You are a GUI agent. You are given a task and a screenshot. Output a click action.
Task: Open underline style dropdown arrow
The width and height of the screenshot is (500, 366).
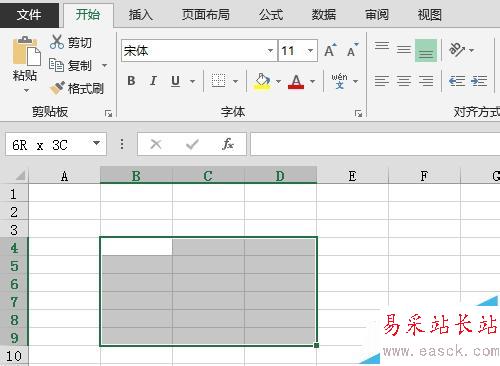pos(192,81)
